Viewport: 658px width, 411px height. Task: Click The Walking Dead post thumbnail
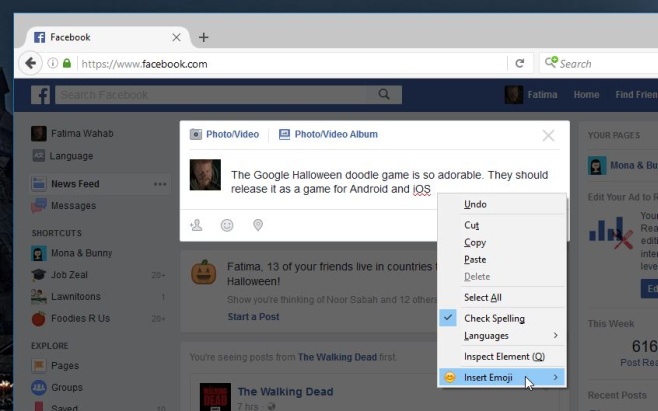pyautogui.click(x=215, y=397)
